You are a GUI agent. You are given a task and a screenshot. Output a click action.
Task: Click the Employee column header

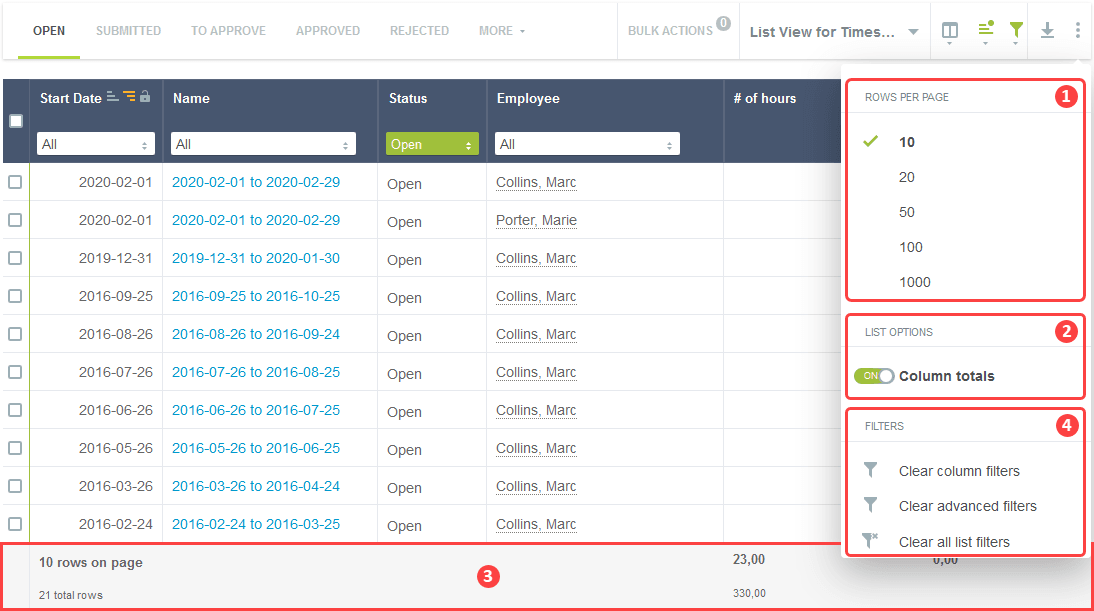tap(528, 98)
